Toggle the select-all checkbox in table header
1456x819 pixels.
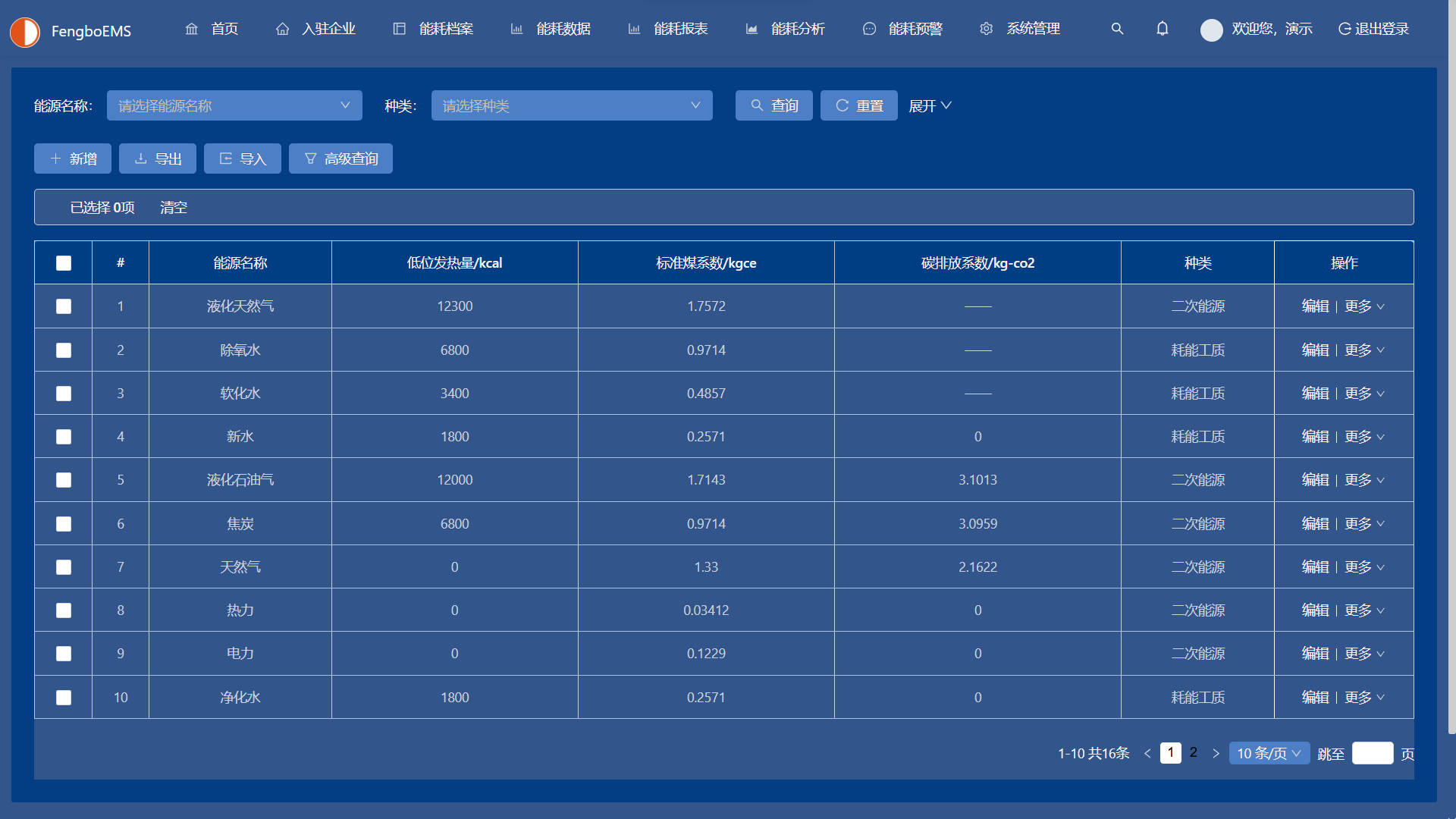pyautogui.click(x=64, y=263)
